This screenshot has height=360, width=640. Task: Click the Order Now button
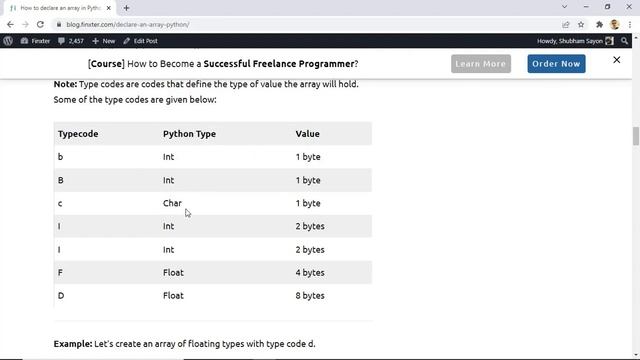coord(556,64)
